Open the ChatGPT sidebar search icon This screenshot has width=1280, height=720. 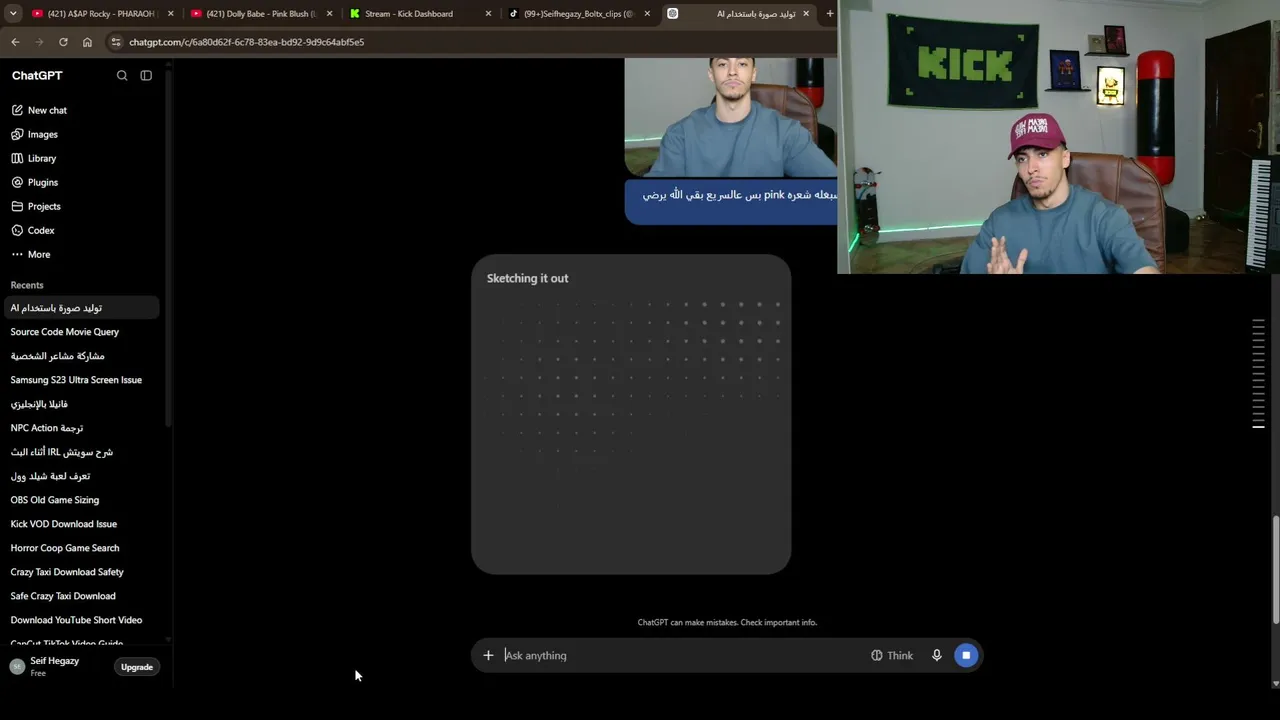(122, 76)
